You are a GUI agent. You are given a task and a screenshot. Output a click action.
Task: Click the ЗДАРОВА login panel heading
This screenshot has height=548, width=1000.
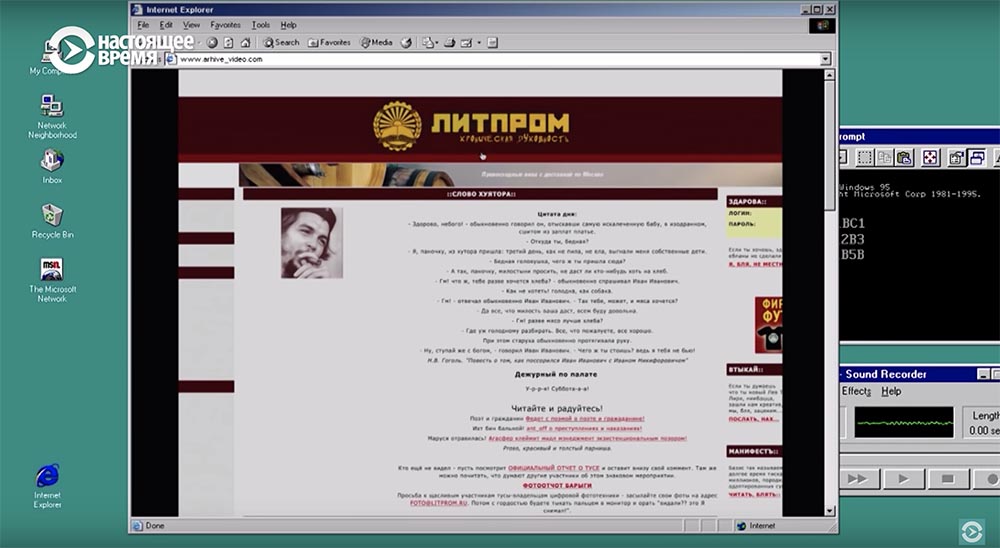(754, 202)
